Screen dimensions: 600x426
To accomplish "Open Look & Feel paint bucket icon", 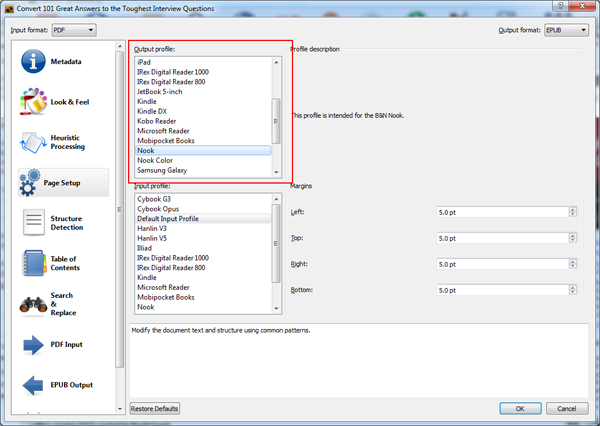I will [x=33, y=101].
